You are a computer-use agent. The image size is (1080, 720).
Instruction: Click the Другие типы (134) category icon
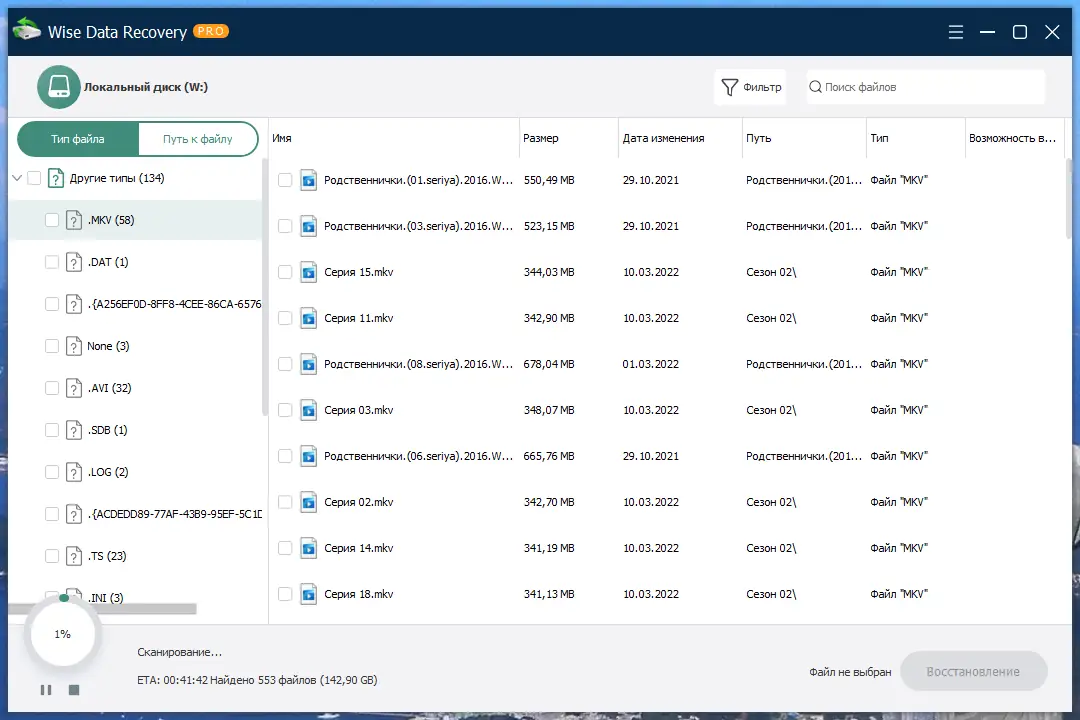coord(56,178)
